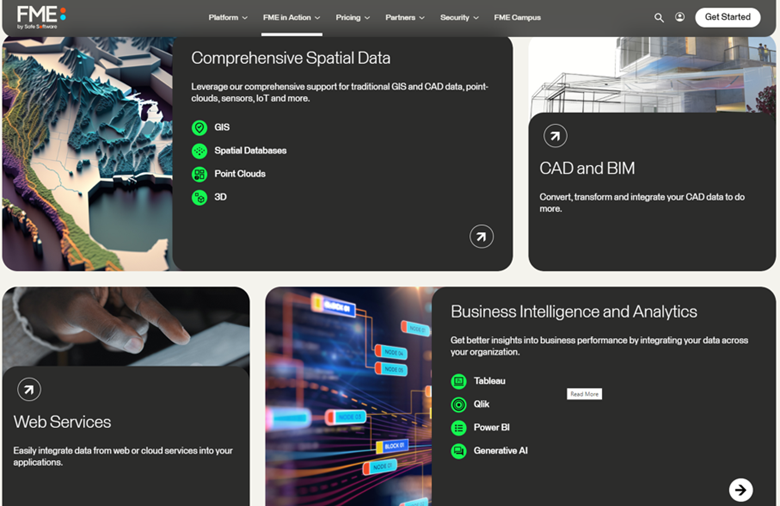The width and height of the screenshot is (780, 506).
Task: Click the 3D terrain map image
Action: coord(87,154)
